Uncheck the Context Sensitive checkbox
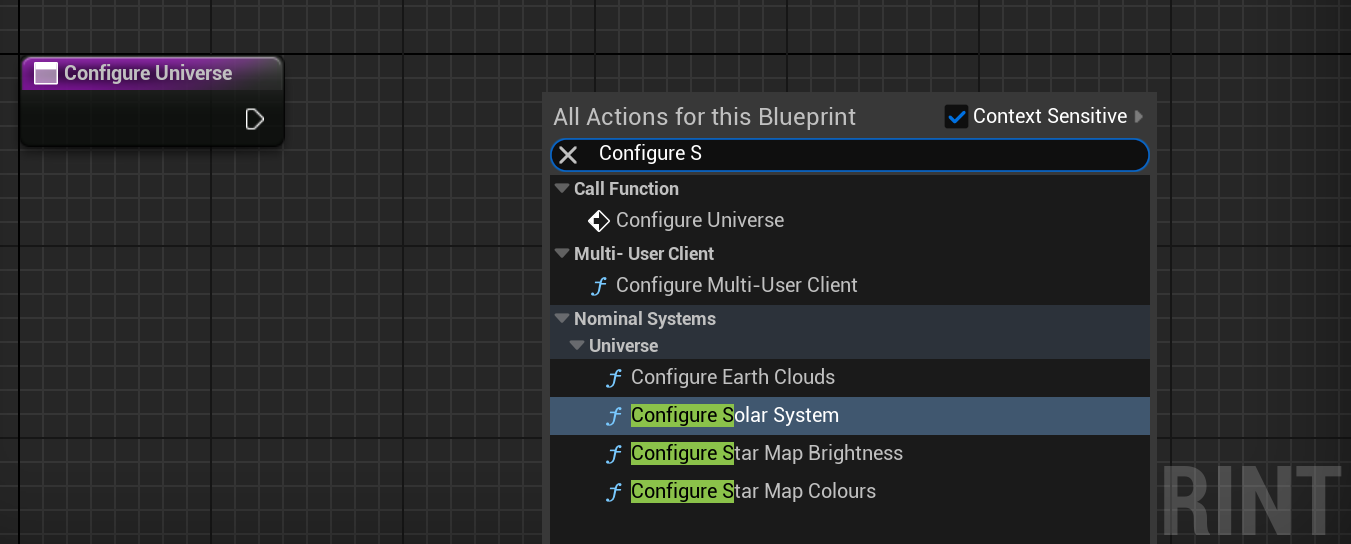 956,117
